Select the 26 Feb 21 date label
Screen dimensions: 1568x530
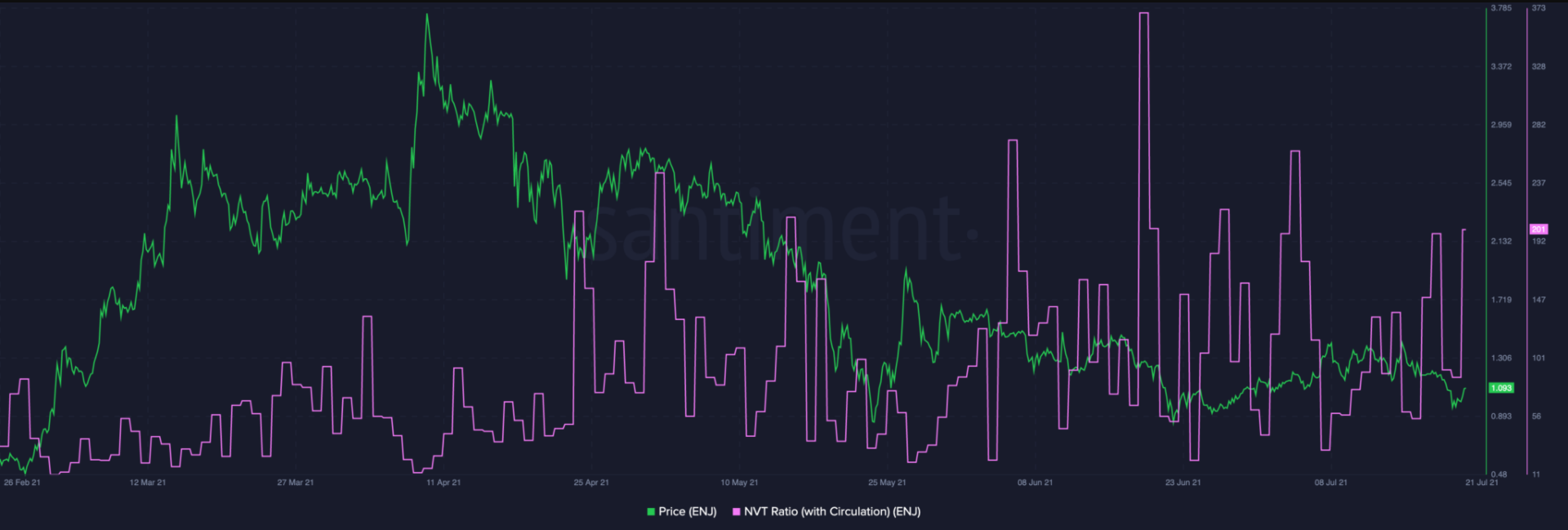click(x=22, y=483)
